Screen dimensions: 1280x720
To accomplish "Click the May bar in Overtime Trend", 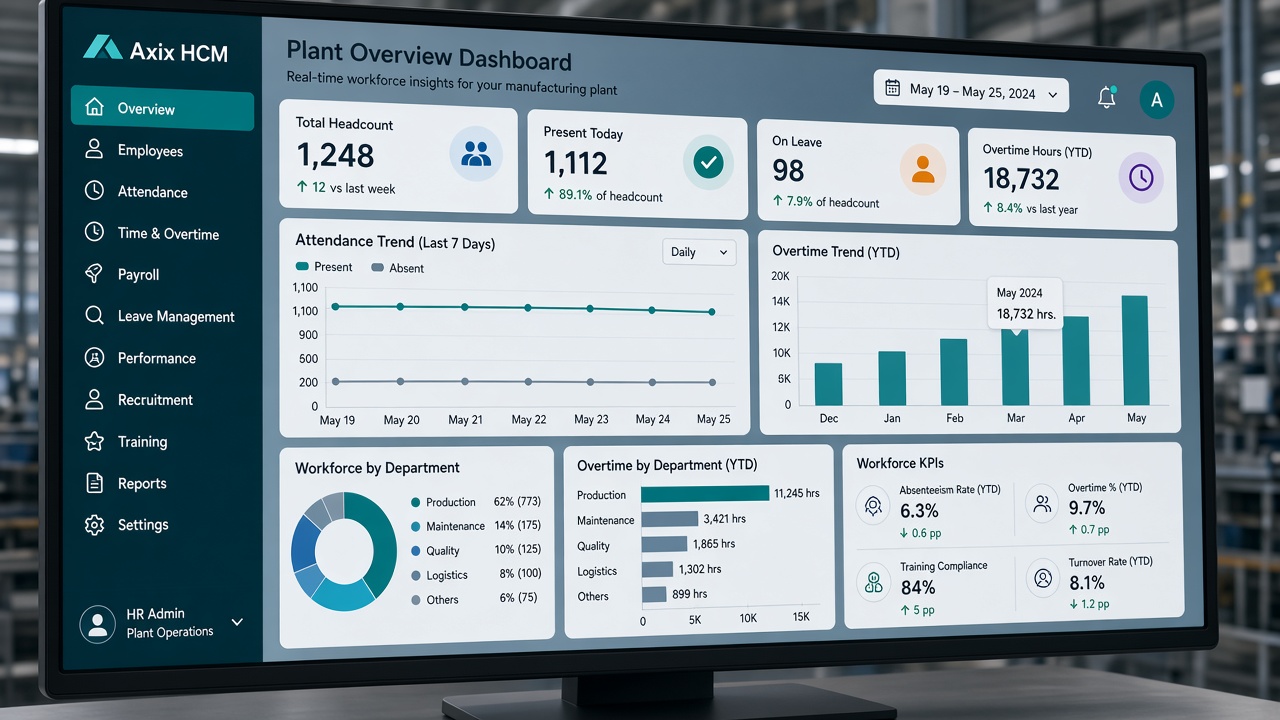I will [x=1134, y=350].
